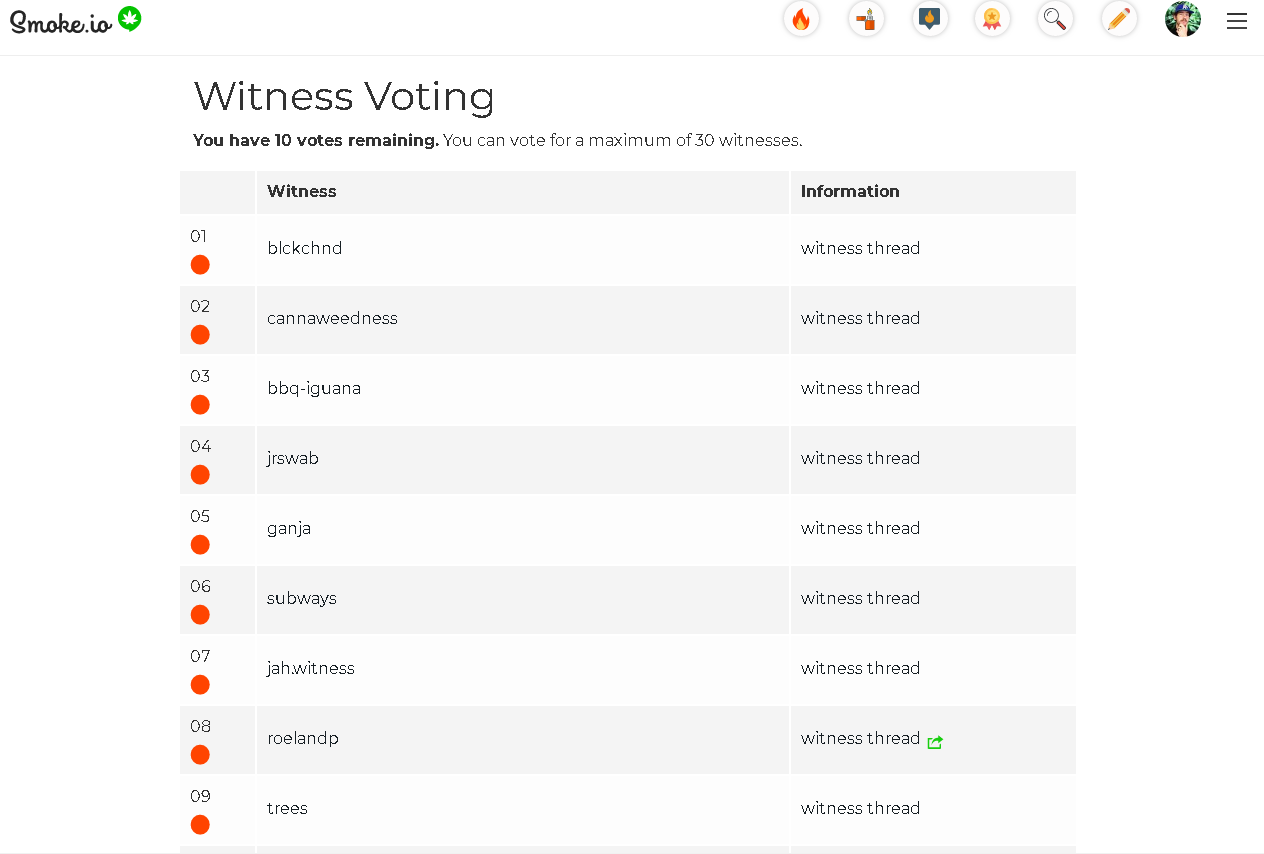Toggle vote circle for subways

200,615
